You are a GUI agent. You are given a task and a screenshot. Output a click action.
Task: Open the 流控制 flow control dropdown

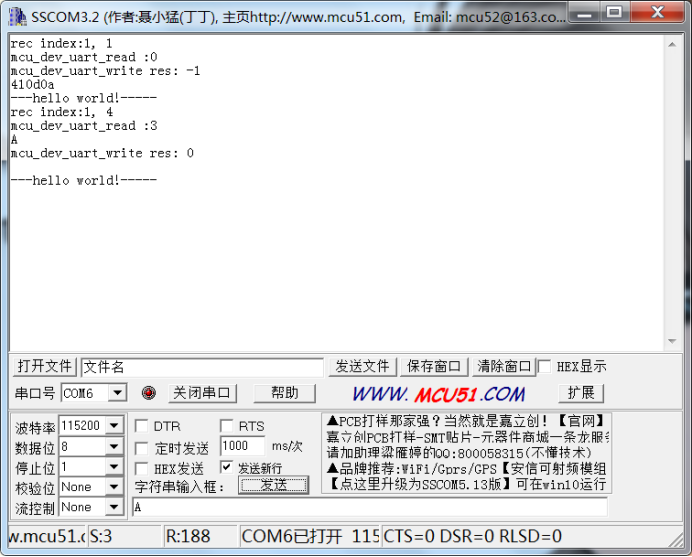click(x=114, y=507)
